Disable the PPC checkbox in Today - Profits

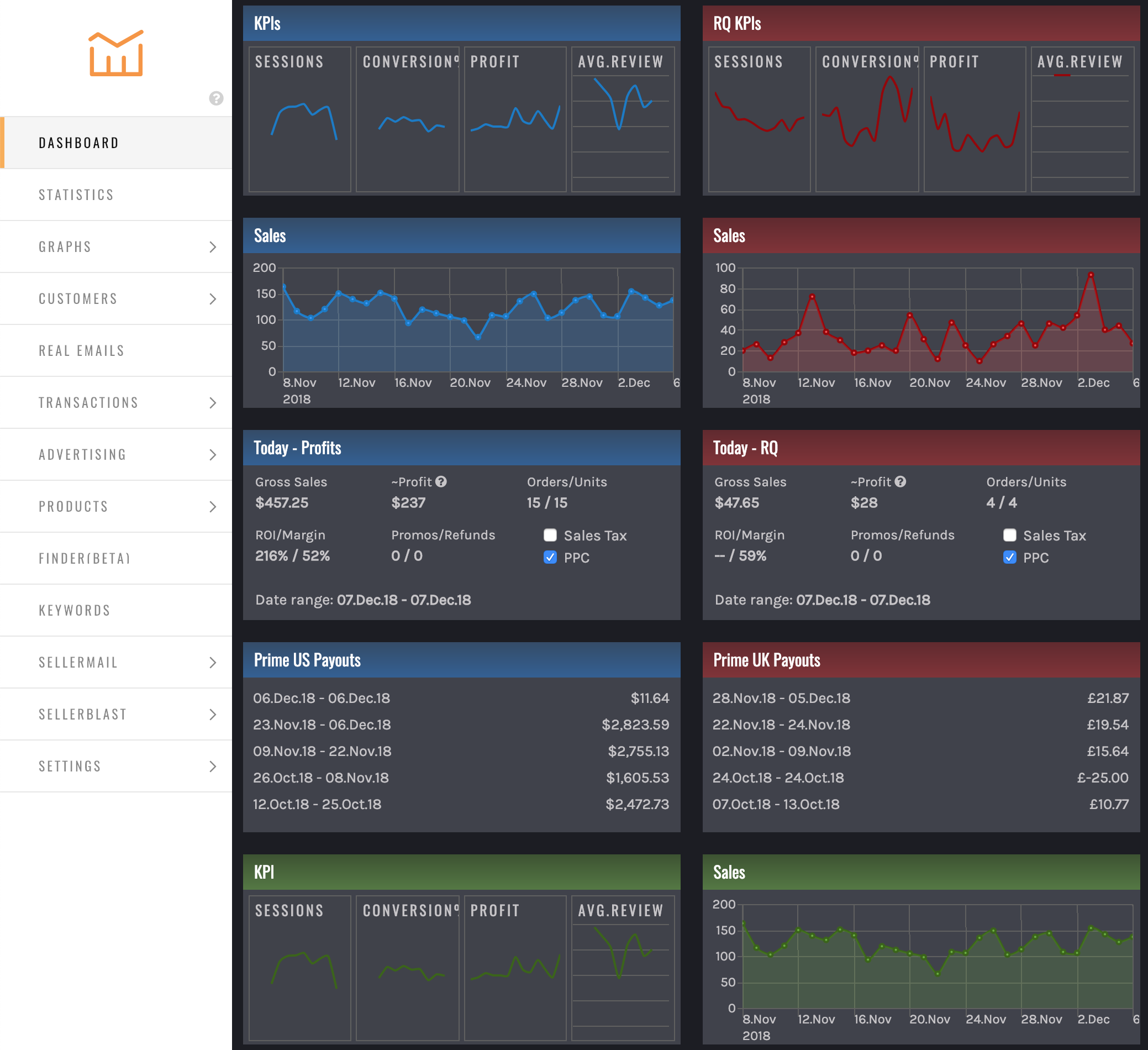(x=550, y=558)
